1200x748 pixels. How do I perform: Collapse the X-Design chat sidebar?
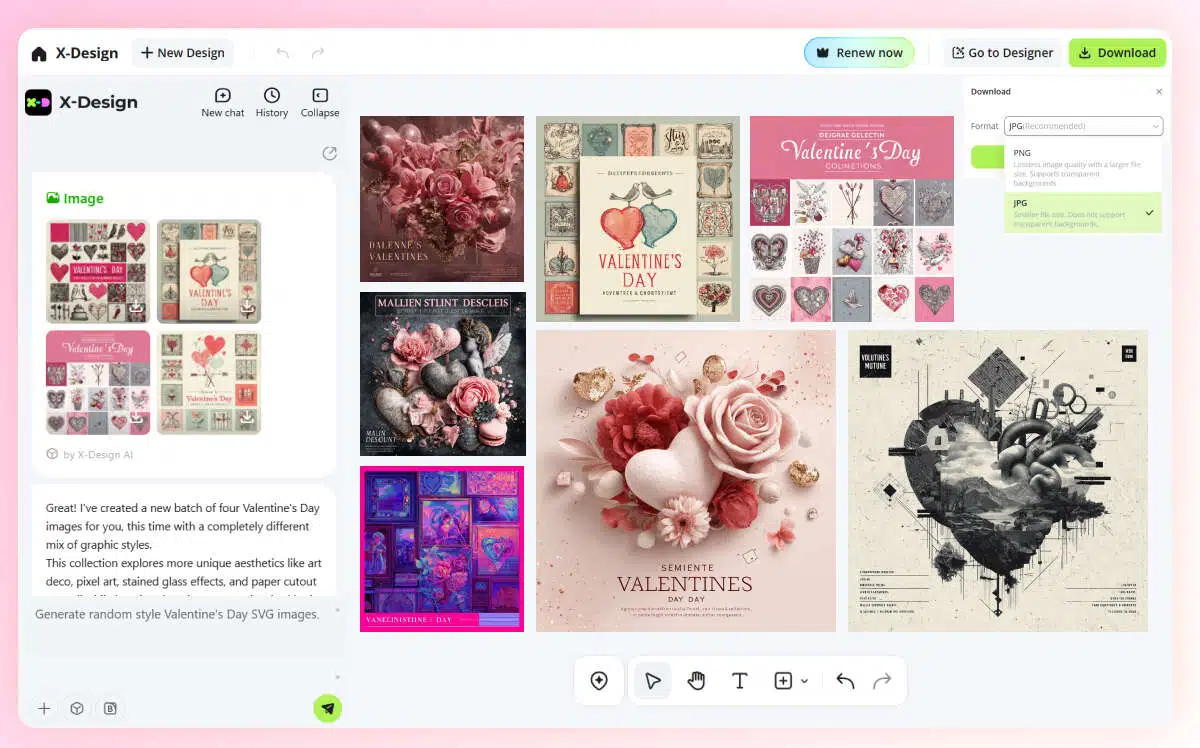(x=320, y=101)
